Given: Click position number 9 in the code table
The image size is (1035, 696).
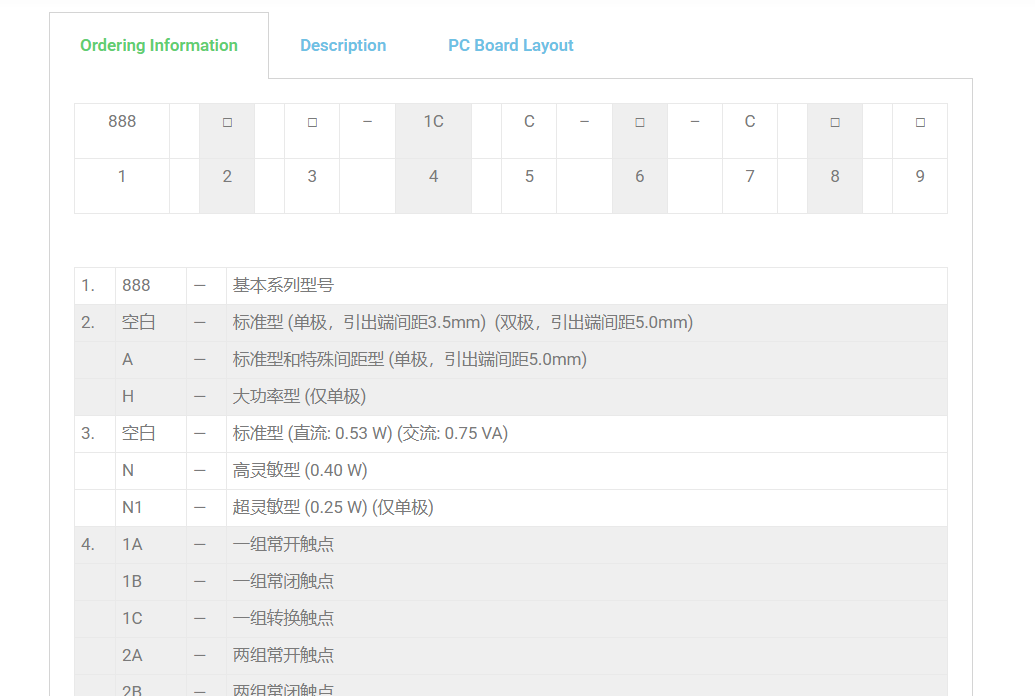Looking at the screenshot, I should pyautogui.click(x=920, y=177).
